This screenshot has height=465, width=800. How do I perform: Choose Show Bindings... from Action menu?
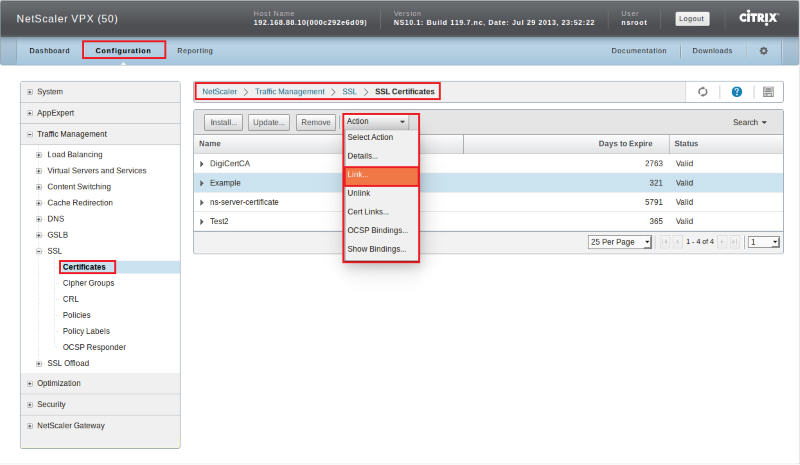coord(381,249)
